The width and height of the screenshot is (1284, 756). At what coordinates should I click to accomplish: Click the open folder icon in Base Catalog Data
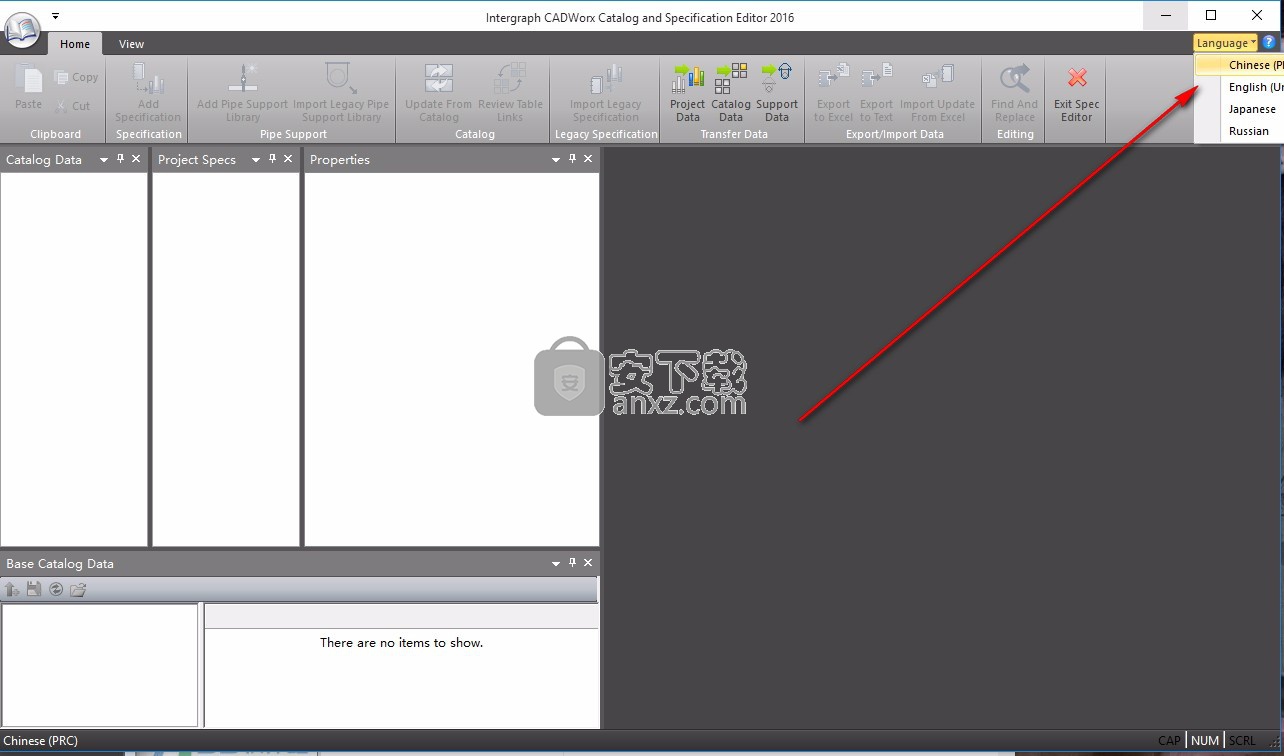click(78, 589)
